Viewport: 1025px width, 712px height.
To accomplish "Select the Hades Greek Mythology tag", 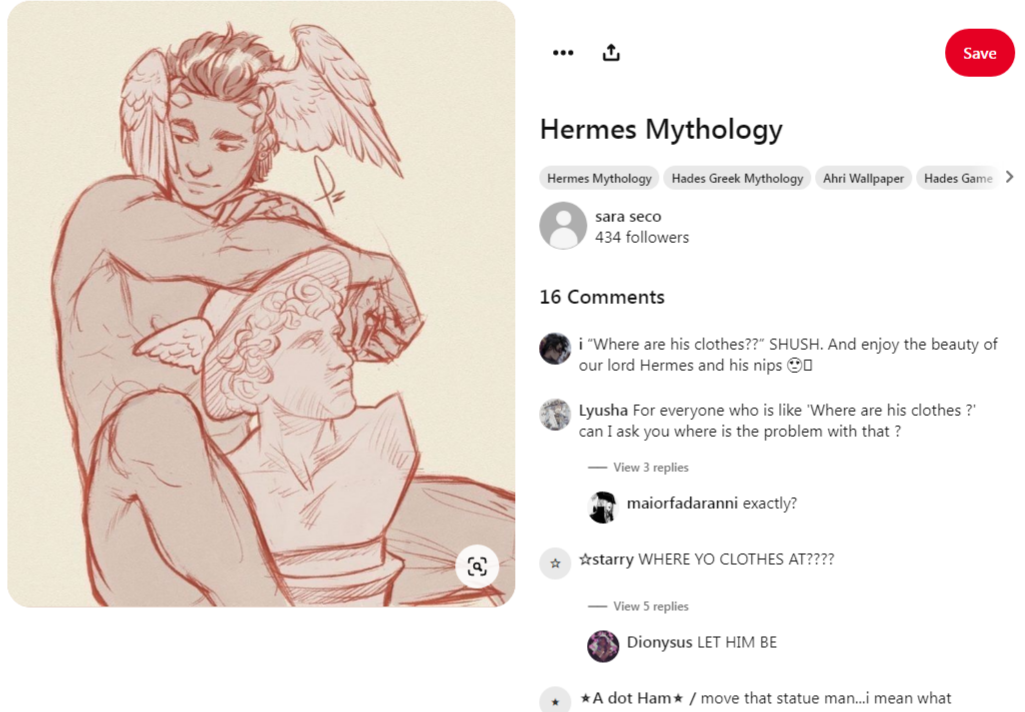I will [x=737, y=178].
